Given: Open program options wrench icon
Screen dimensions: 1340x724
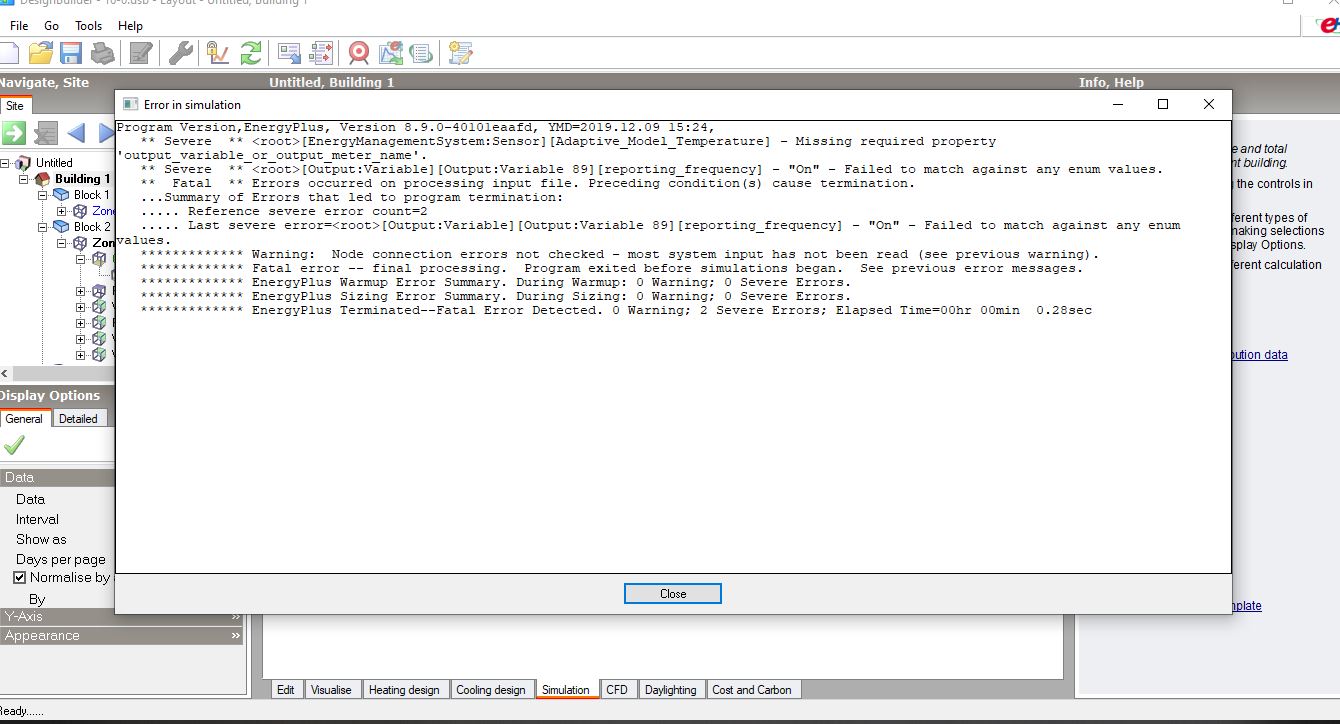Looking at the screenshot, I should click(180, 53).
